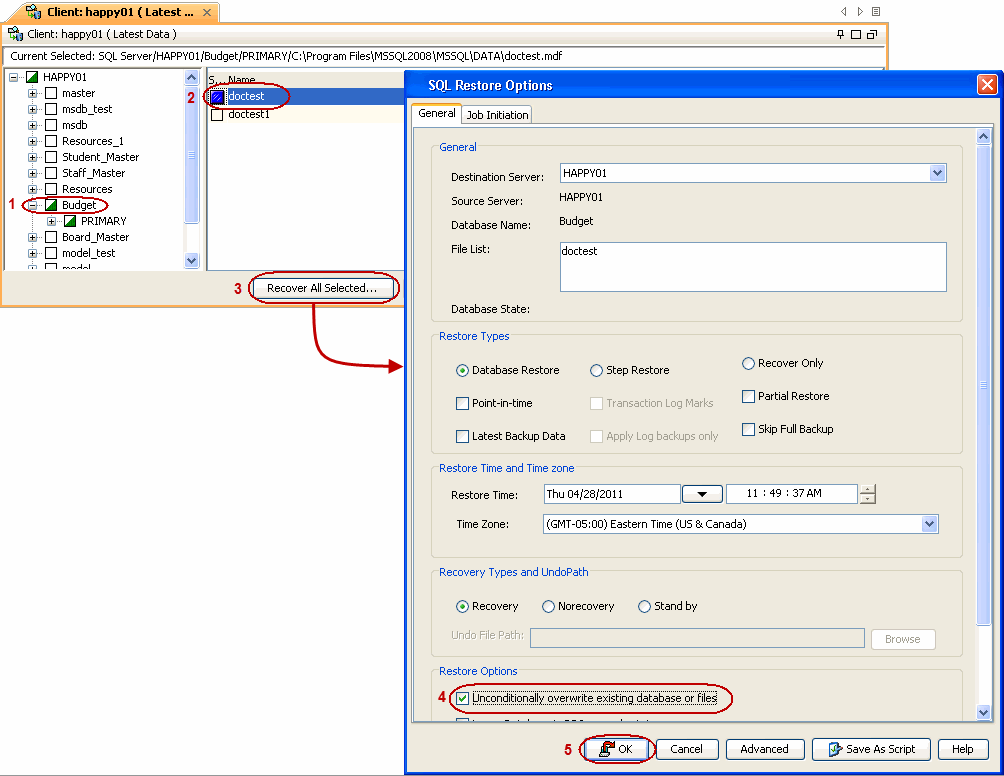Enable Skip Full Backup checkbox
Viewport: 1004px width, 776px height.
(748, 429)
